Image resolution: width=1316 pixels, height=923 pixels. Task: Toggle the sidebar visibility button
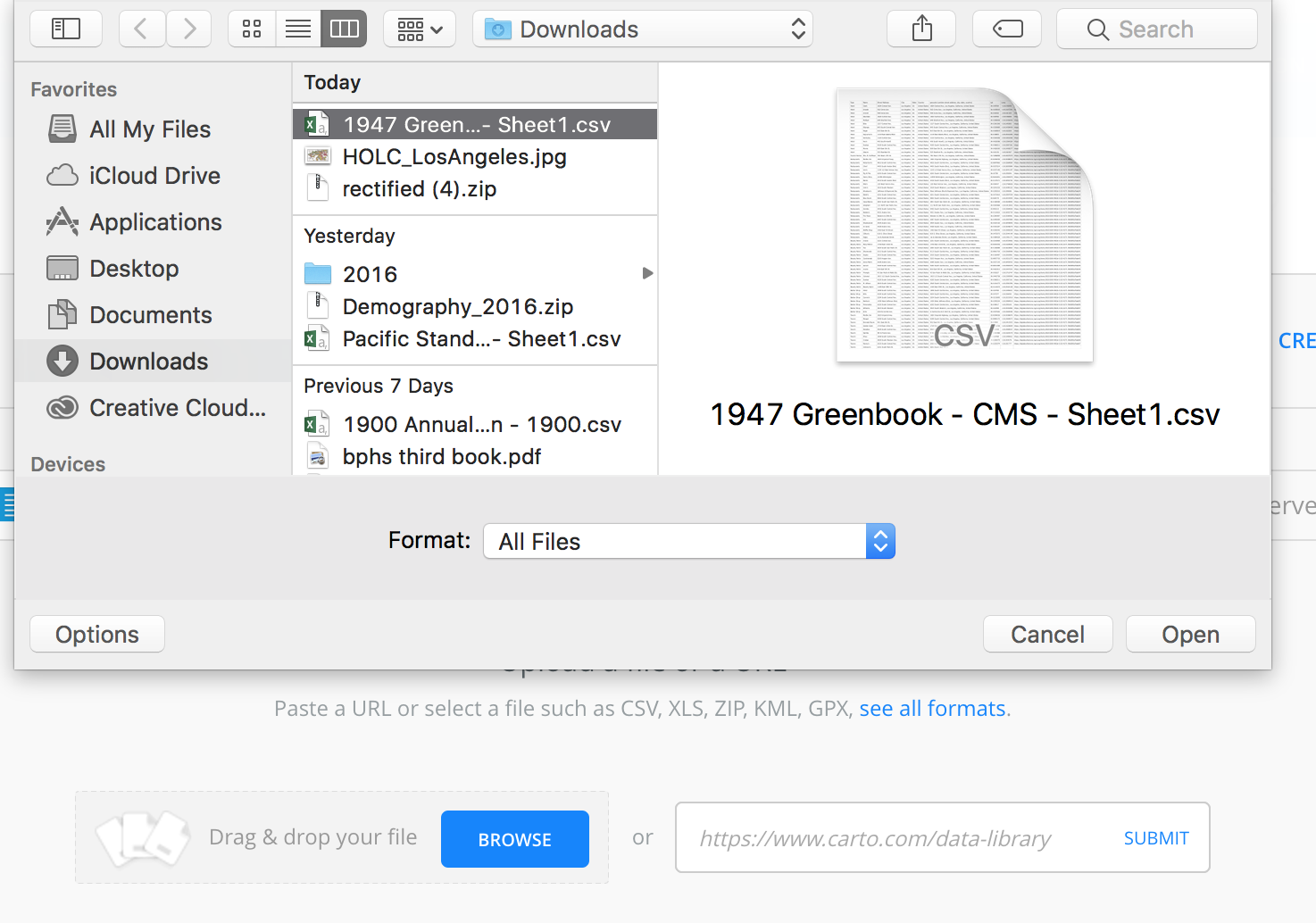66,29
